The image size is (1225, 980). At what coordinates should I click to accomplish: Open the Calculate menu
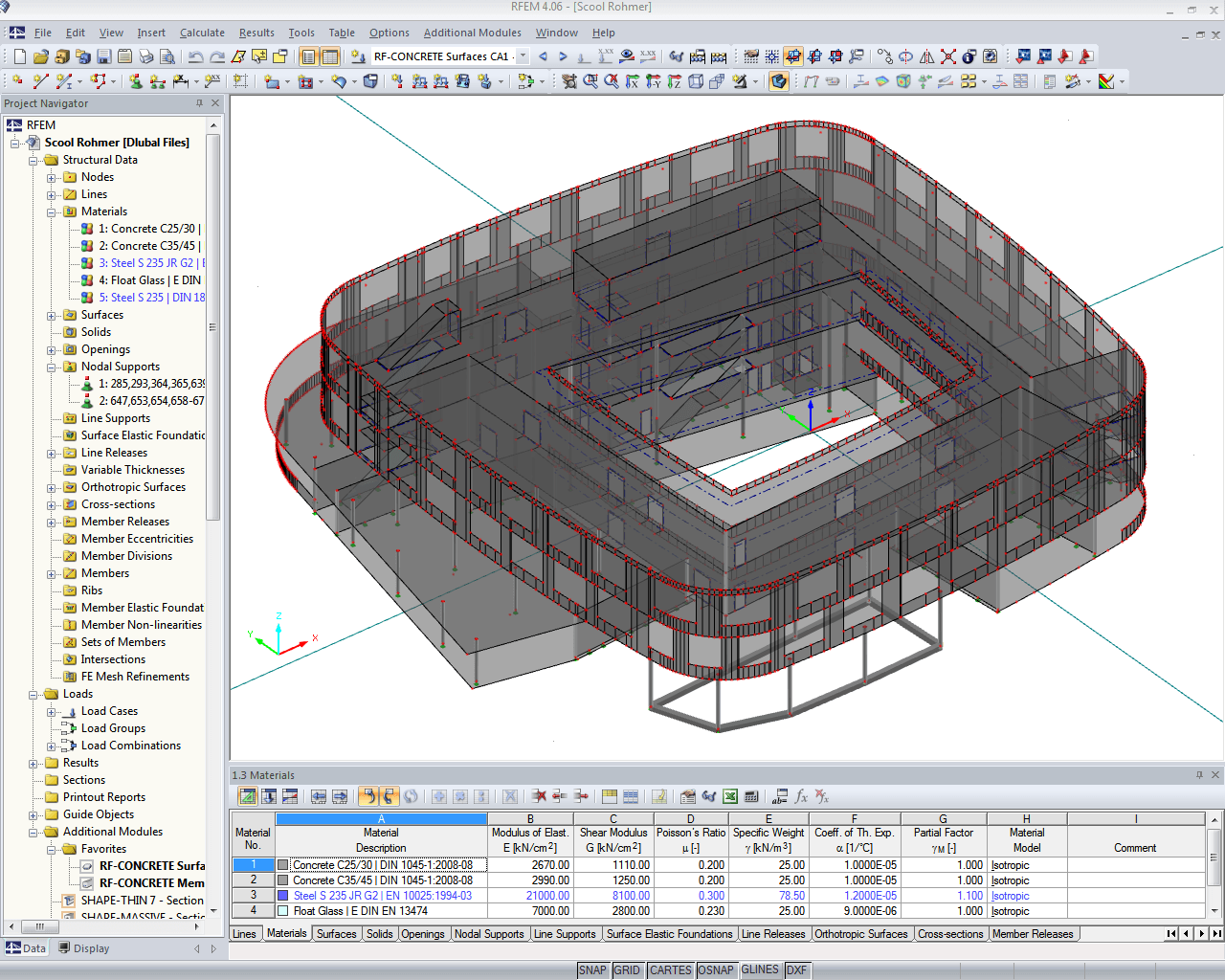pyautogui.click(x=202, y=32)
